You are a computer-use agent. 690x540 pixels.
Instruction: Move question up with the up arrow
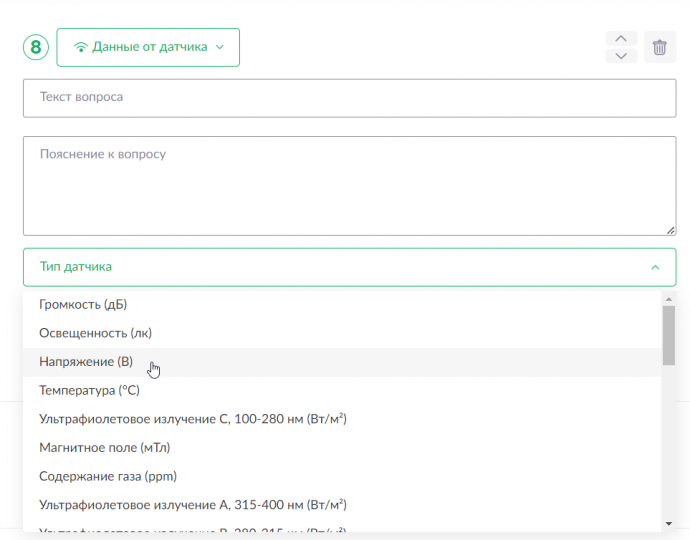(621, 39)
